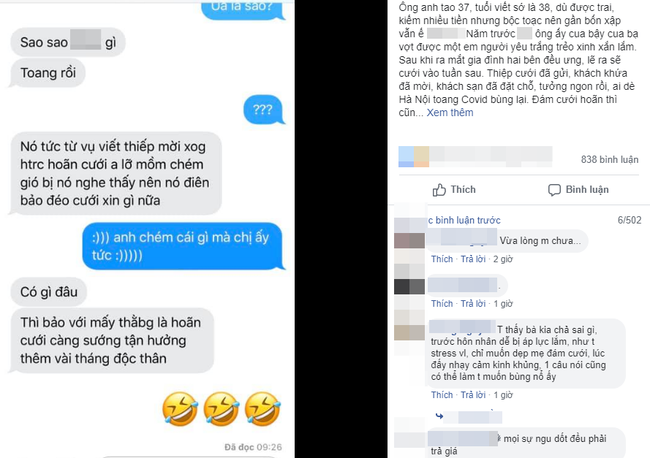This screenshot has height=458, width=650.
Task: Click the last laughing emoji
Action: click(263, 409)
